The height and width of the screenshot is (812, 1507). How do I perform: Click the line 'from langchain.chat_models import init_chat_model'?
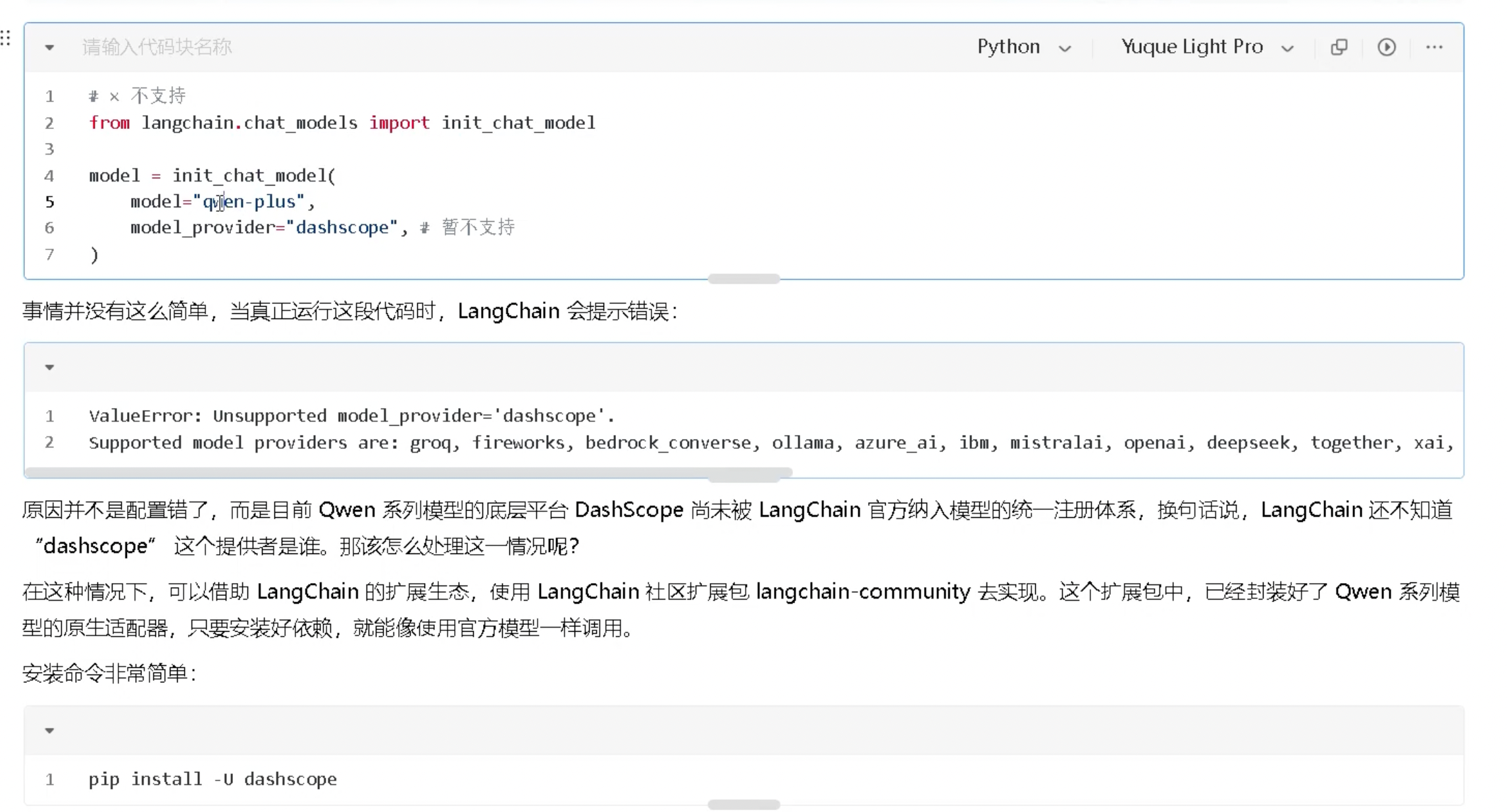point(342,123)
